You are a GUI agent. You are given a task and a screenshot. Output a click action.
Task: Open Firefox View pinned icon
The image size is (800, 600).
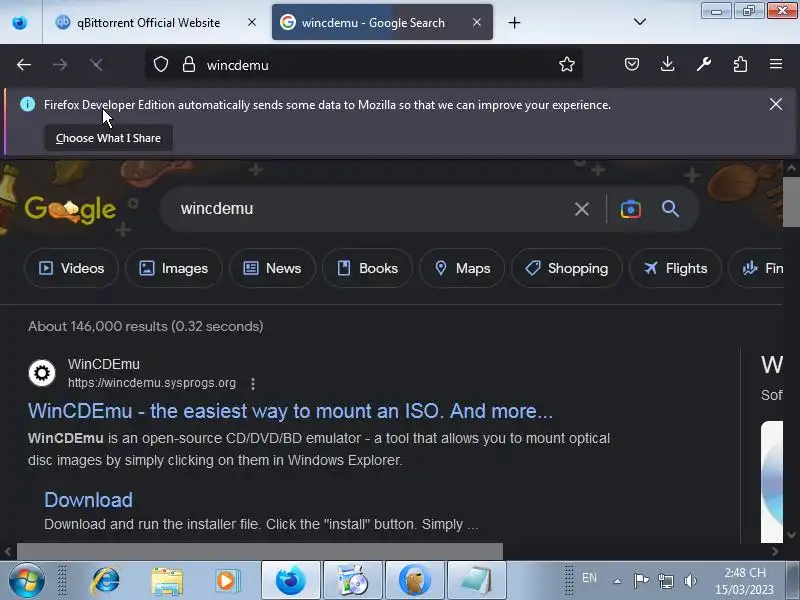tap(20, 22)
